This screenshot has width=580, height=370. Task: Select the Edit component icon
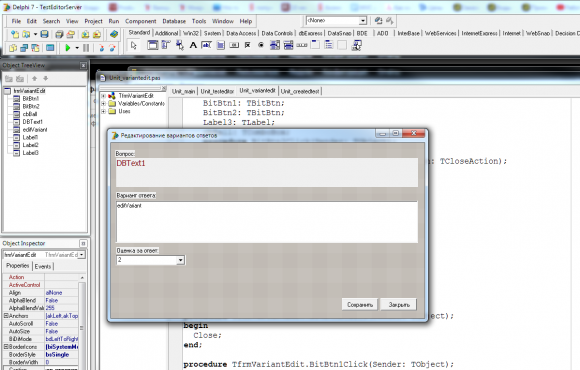click(x=206, y=45)
